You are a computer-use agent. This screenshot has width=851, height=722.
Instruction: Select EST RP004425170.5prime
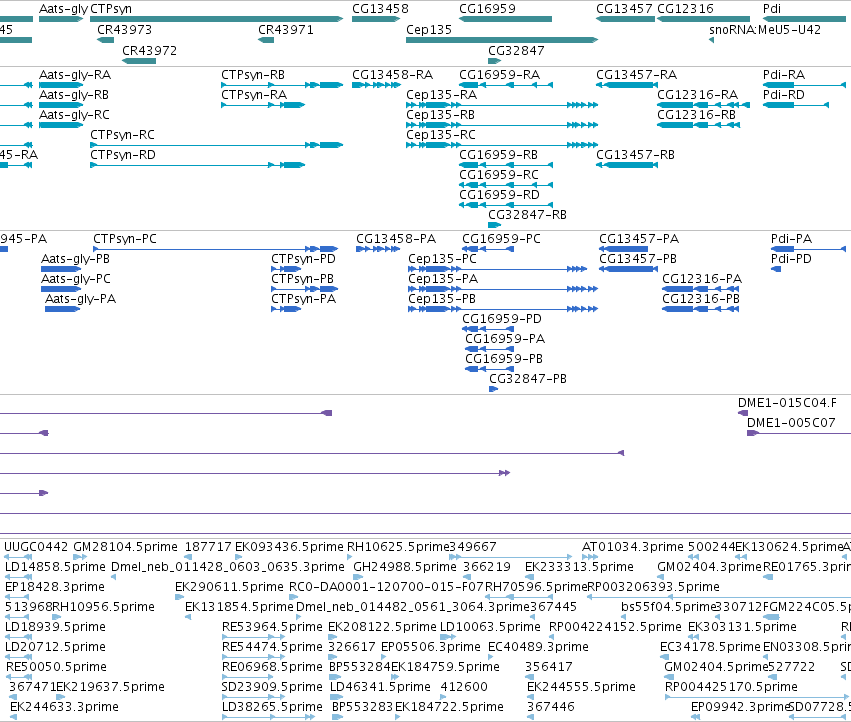pyautogui.click(x=731, y=687)
